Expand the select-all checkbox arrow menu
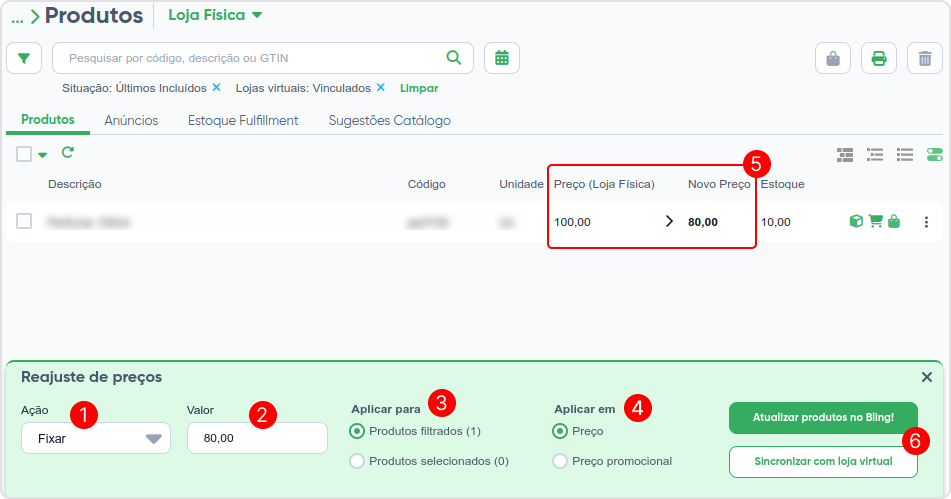 click(42, 155)
